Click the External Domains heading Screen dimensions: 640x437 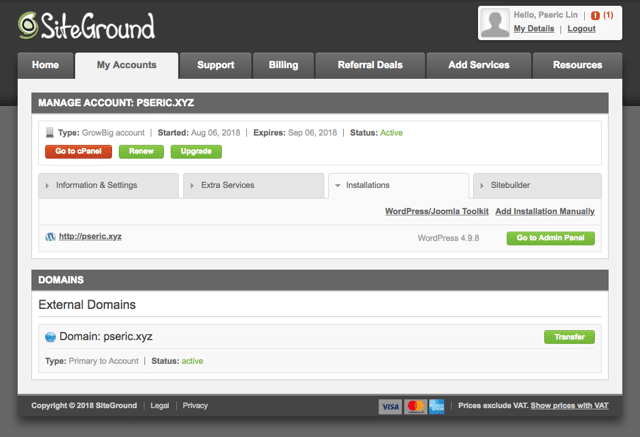87,305
